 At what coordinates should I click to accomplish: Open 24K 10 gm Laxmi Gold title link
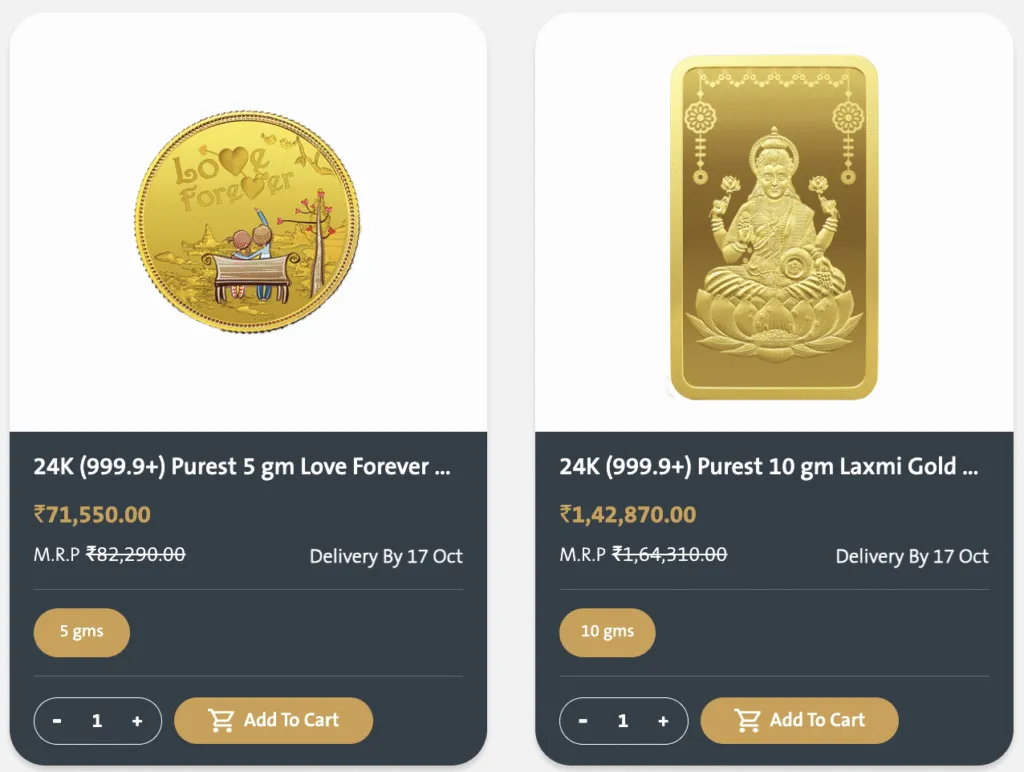769,467
